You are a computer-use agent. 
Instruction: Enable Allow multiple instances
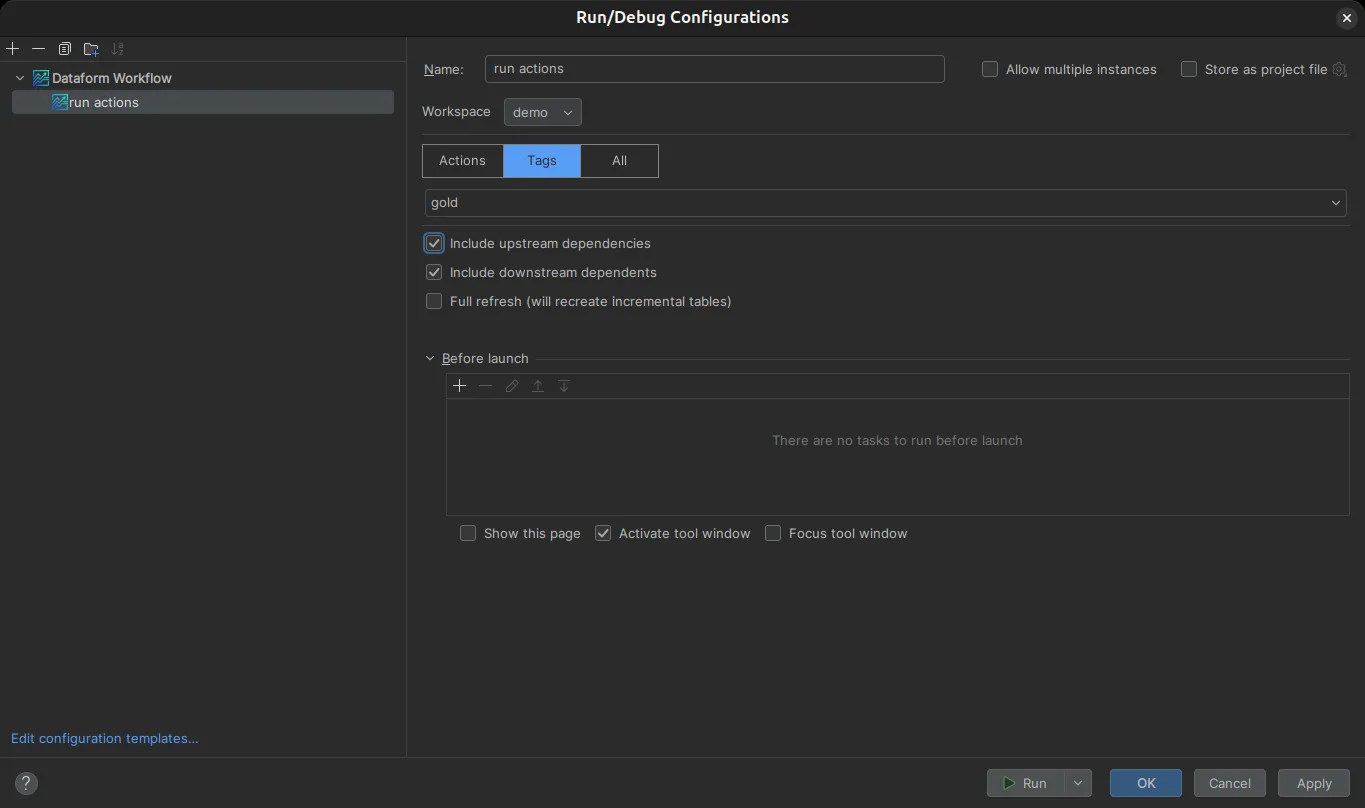pos(990,69)
